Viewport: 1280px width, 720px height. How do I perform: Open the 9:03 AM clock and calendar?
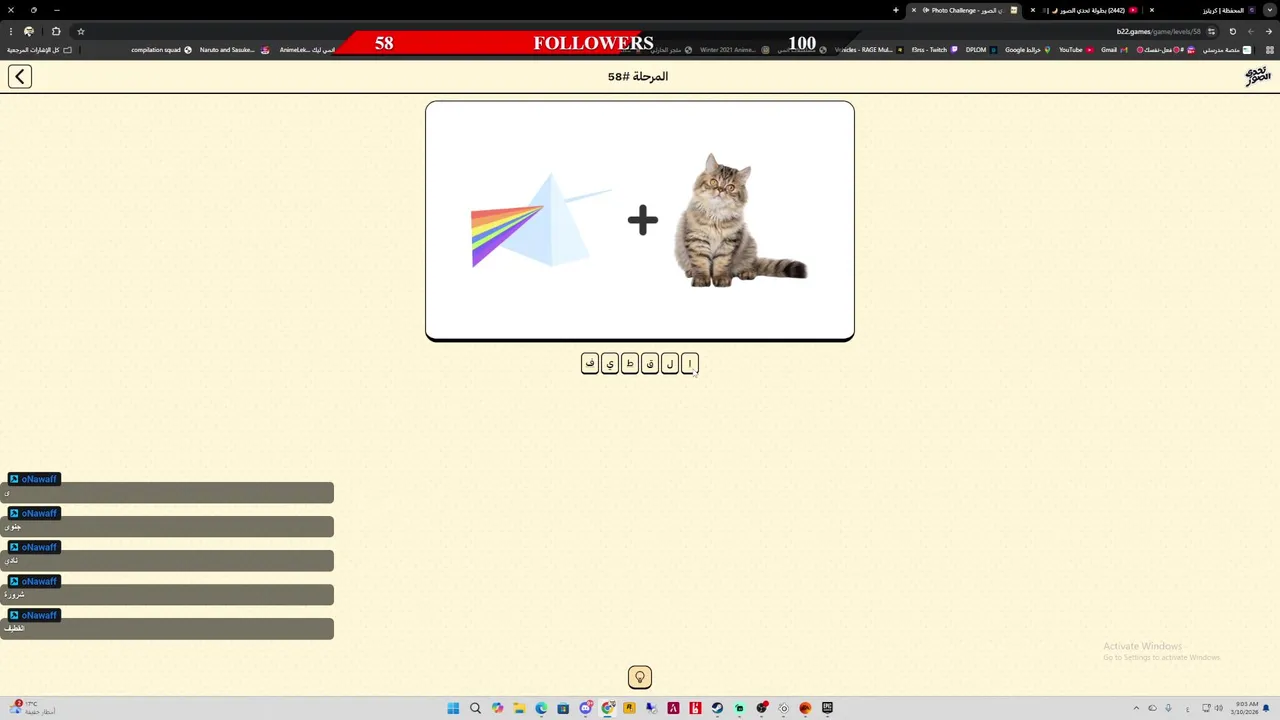1247,708
